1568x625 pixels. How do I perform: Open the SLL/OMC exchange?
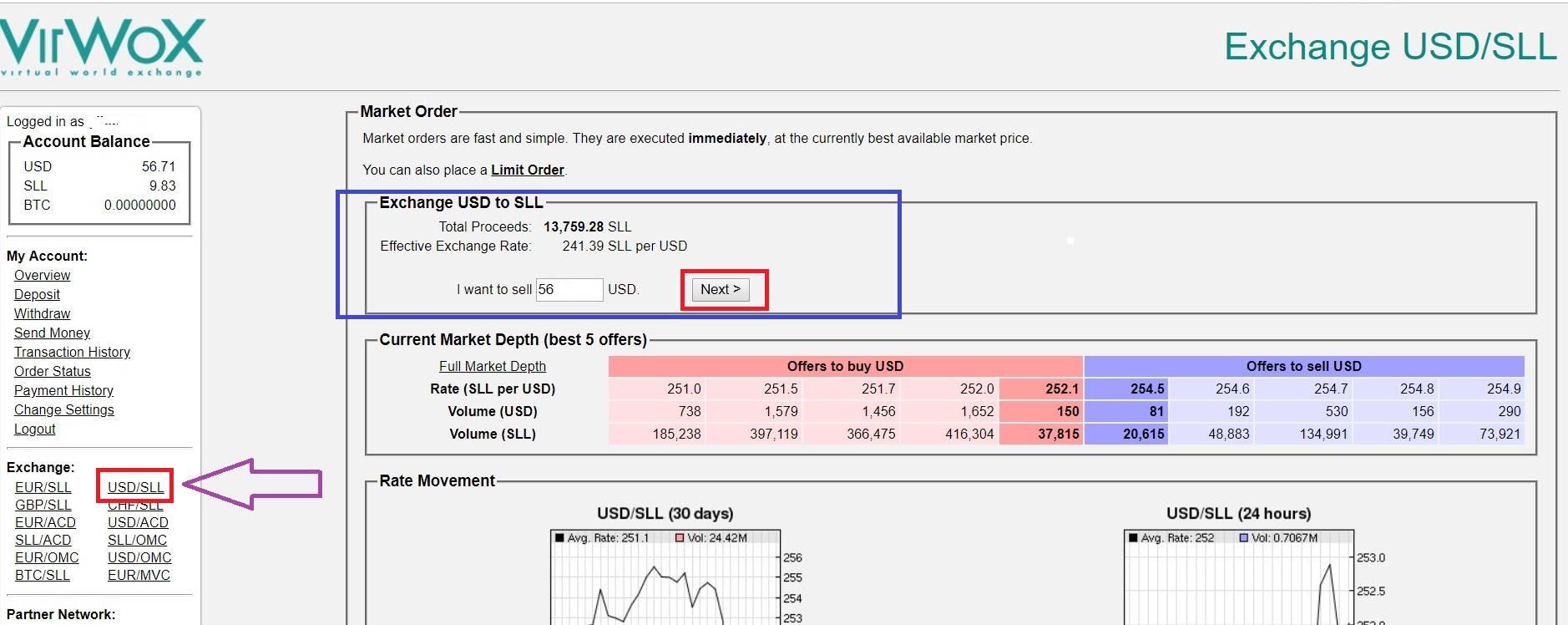(x=137, y=540)
